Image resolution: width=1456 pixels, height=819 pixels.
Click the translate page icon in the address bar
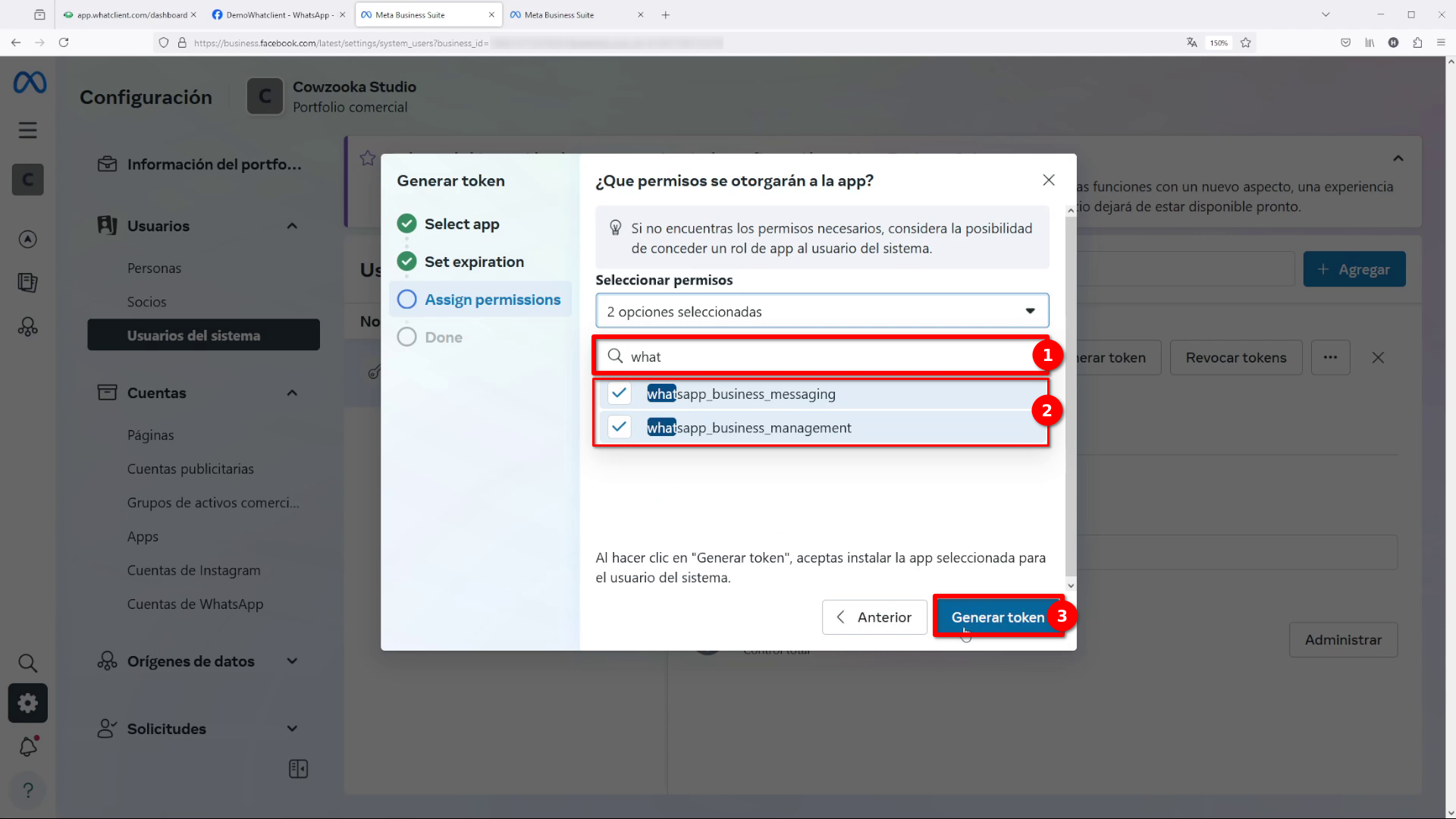1191,42
